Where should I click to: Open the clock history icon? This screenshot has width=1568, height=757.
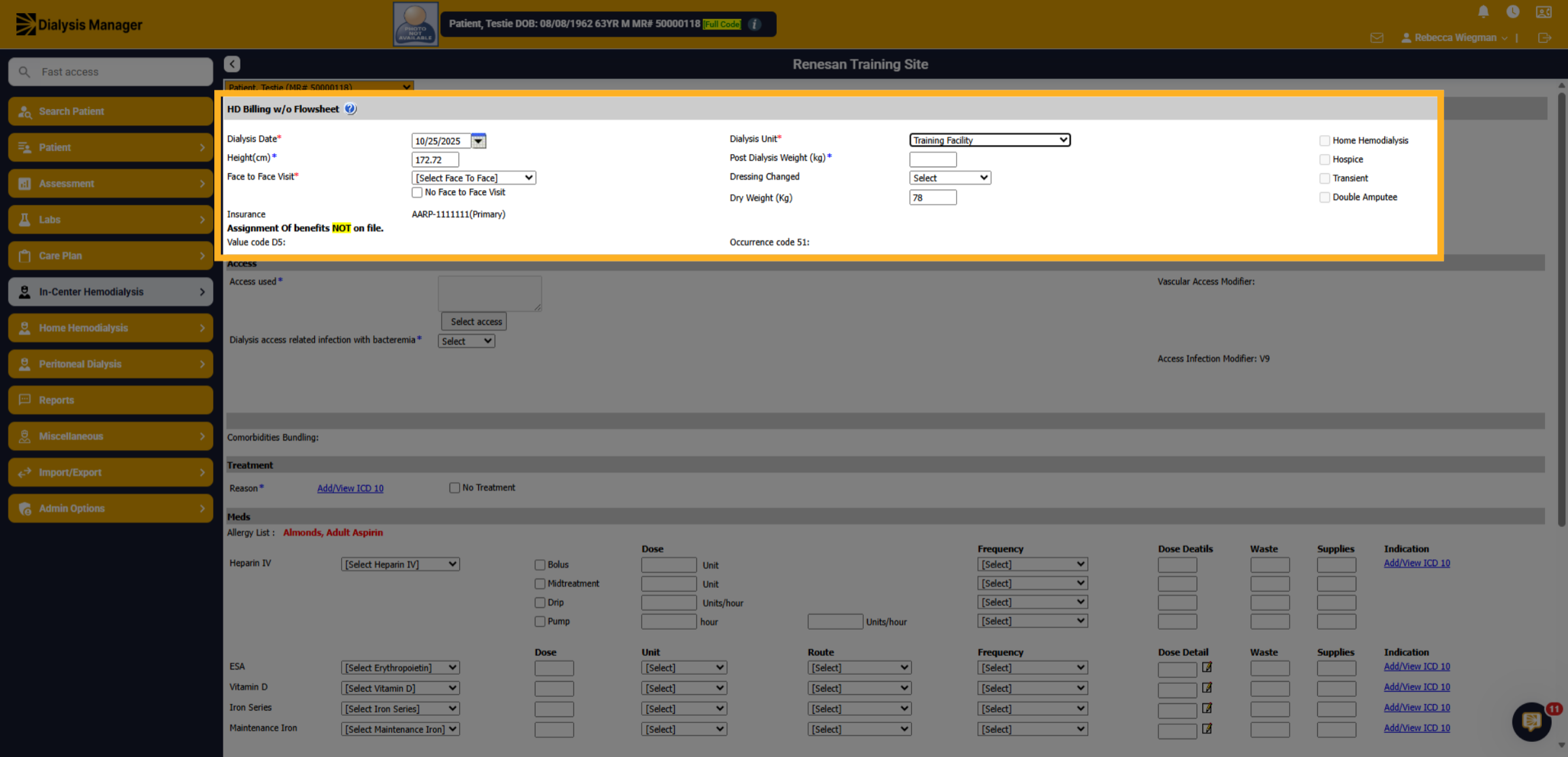pos(1512,12)
